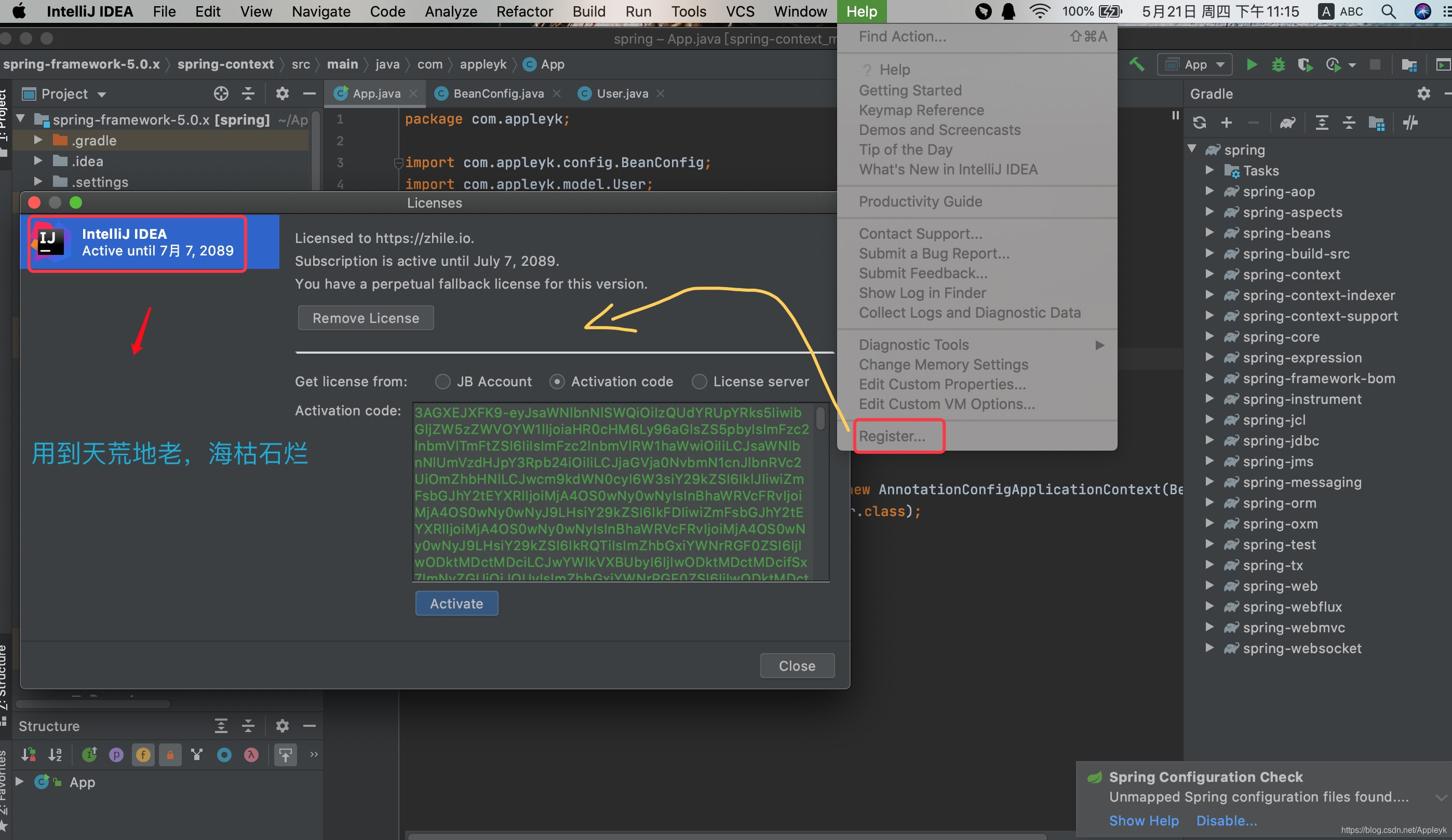Switch to BeanConfig.java tab
1452x840 pixels.
[498, 93]
